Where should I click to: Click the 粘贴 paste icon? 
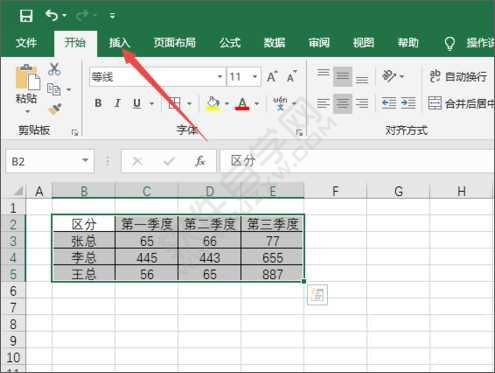pos(27,77)
